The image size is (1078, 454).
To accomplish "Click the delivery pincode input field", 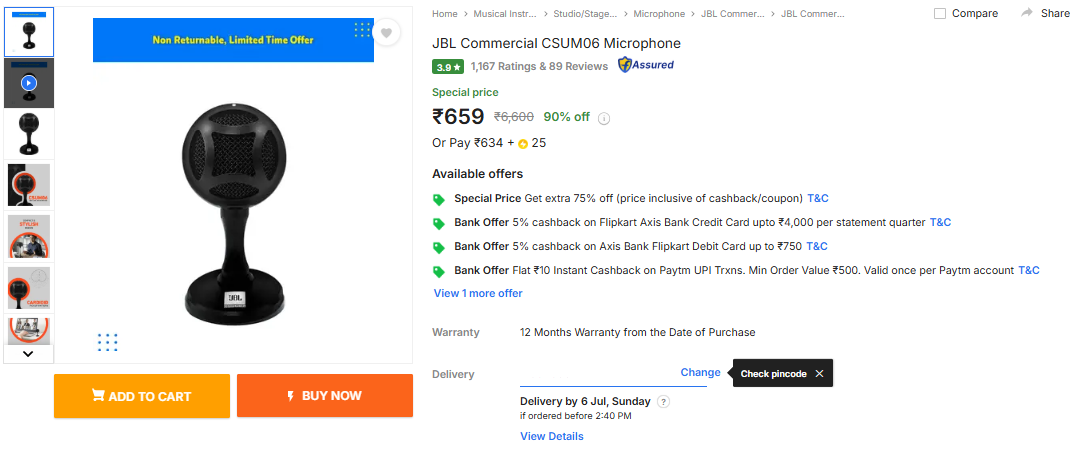I will pyautogui.click(x=597, y=373).
